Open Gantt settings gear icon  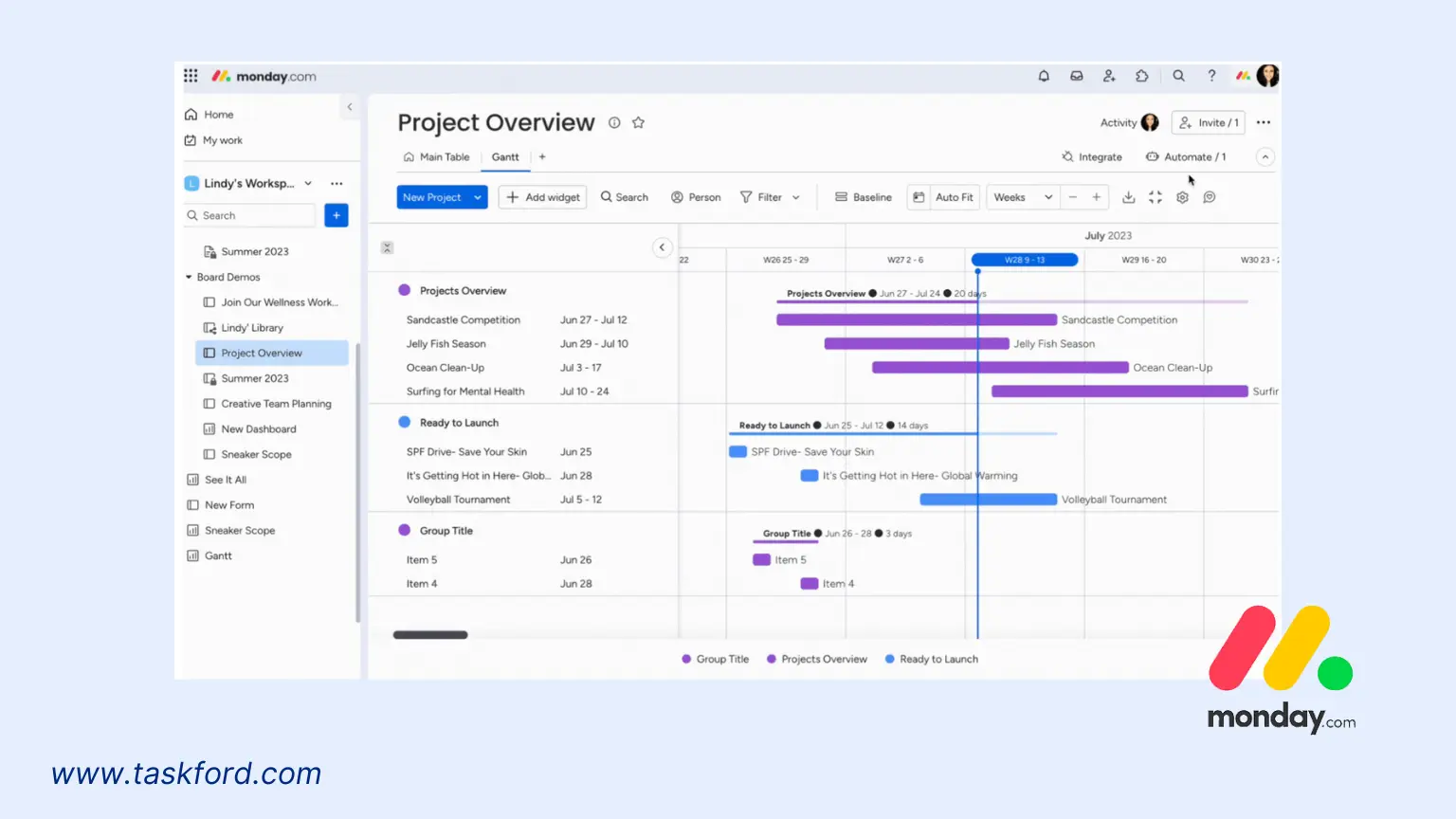[1182, 197]
